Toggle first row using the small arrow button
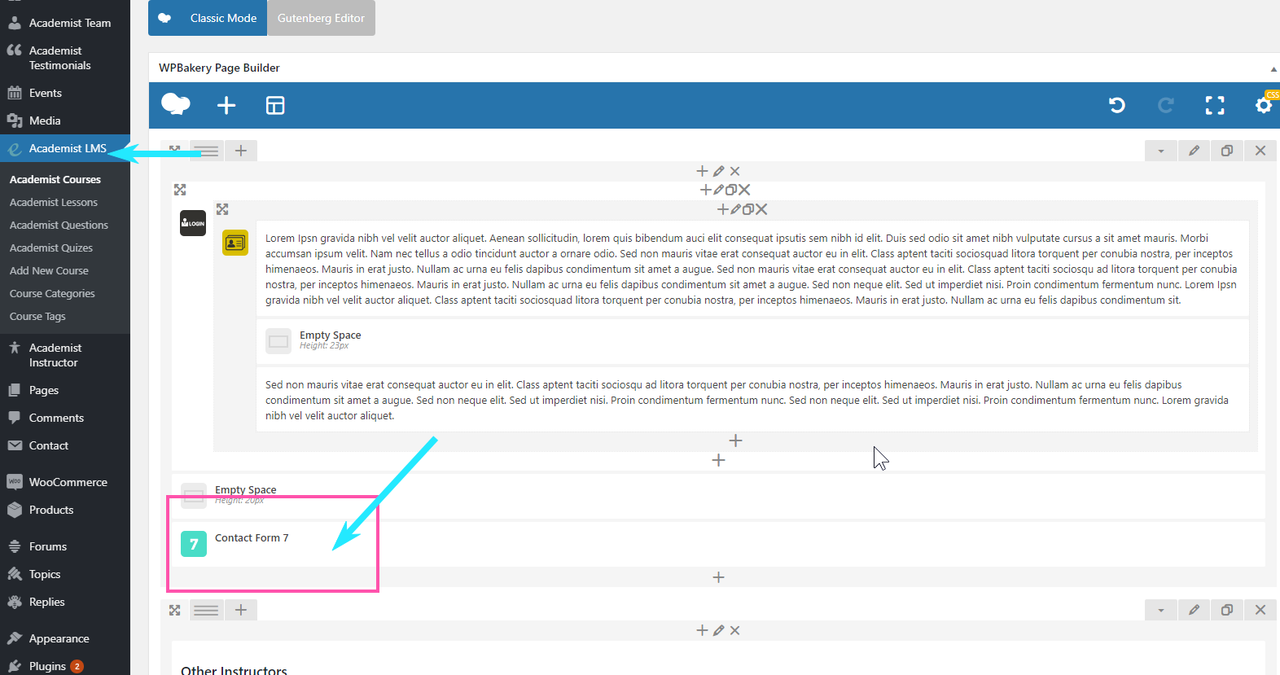 (1160, 151)
